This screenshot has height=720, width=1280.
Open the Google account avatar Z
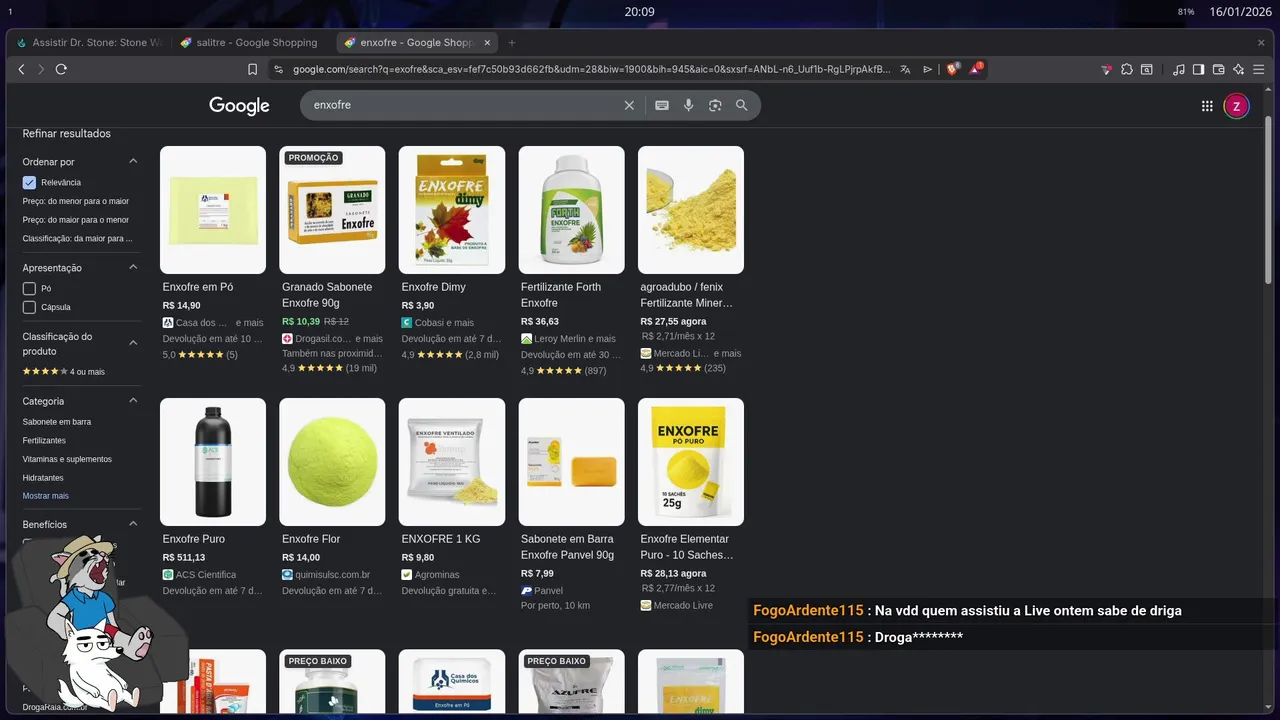[x=1237, y=106]
